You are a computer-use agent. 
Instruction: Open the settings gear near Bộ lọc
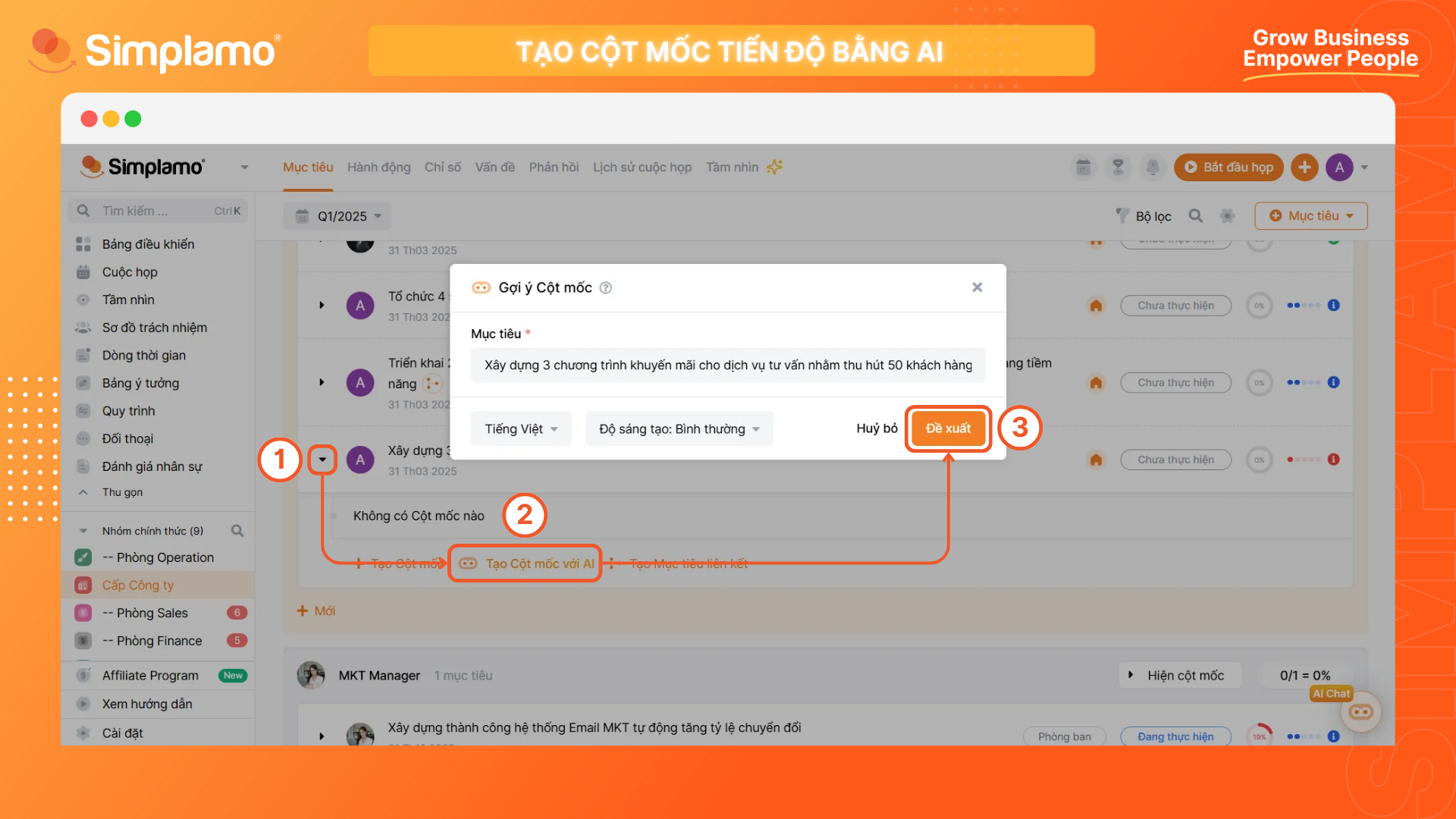pos(1227,216)
